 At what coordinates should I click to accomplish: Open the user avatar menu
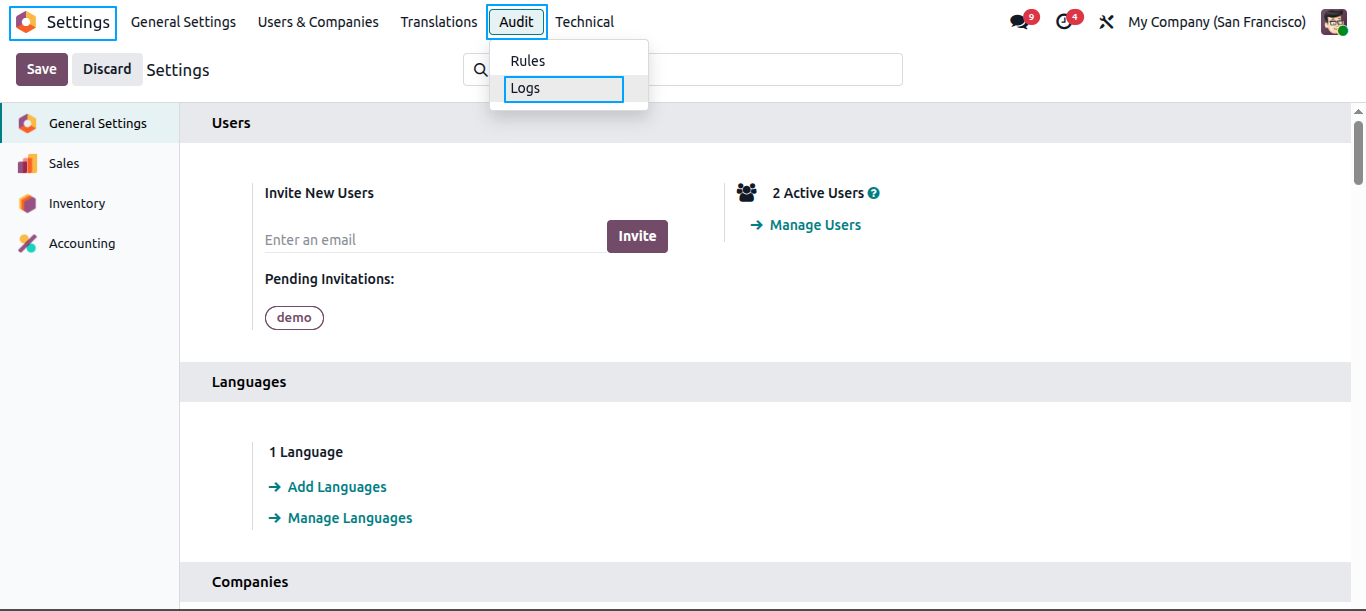(1334, 22)
